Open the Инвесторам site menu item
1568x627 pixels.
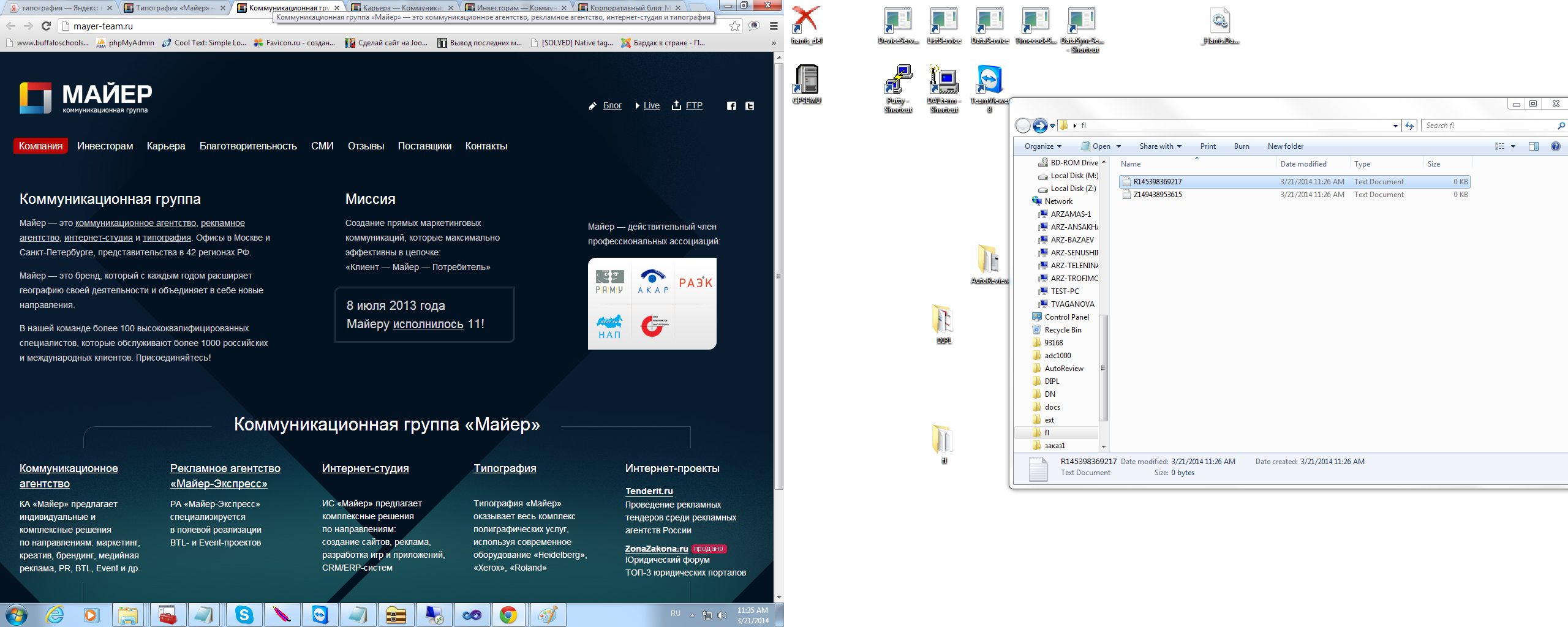(105, 146)
